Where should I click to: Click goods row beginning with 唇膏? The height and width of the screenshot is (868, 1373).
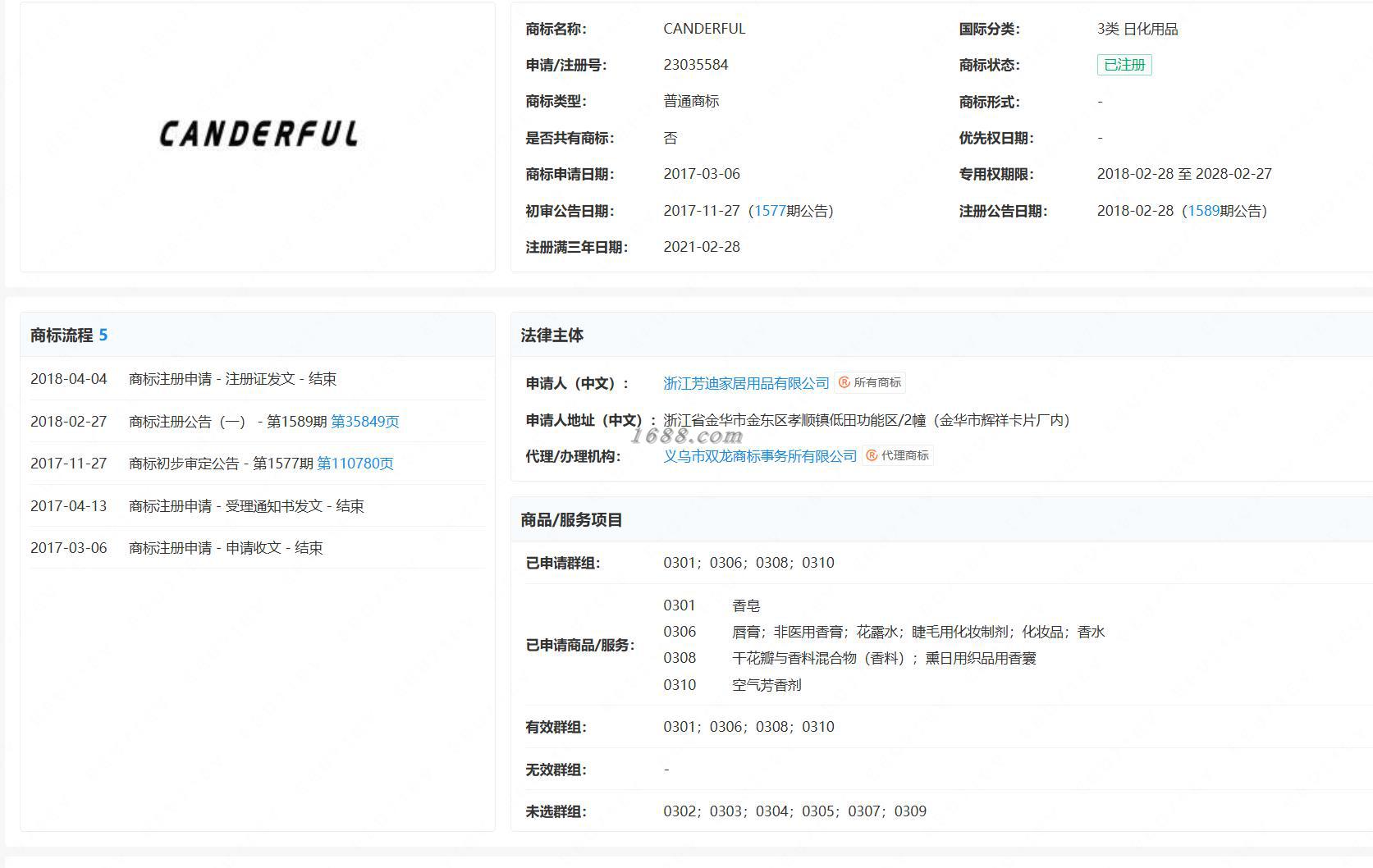click(918, 632)
